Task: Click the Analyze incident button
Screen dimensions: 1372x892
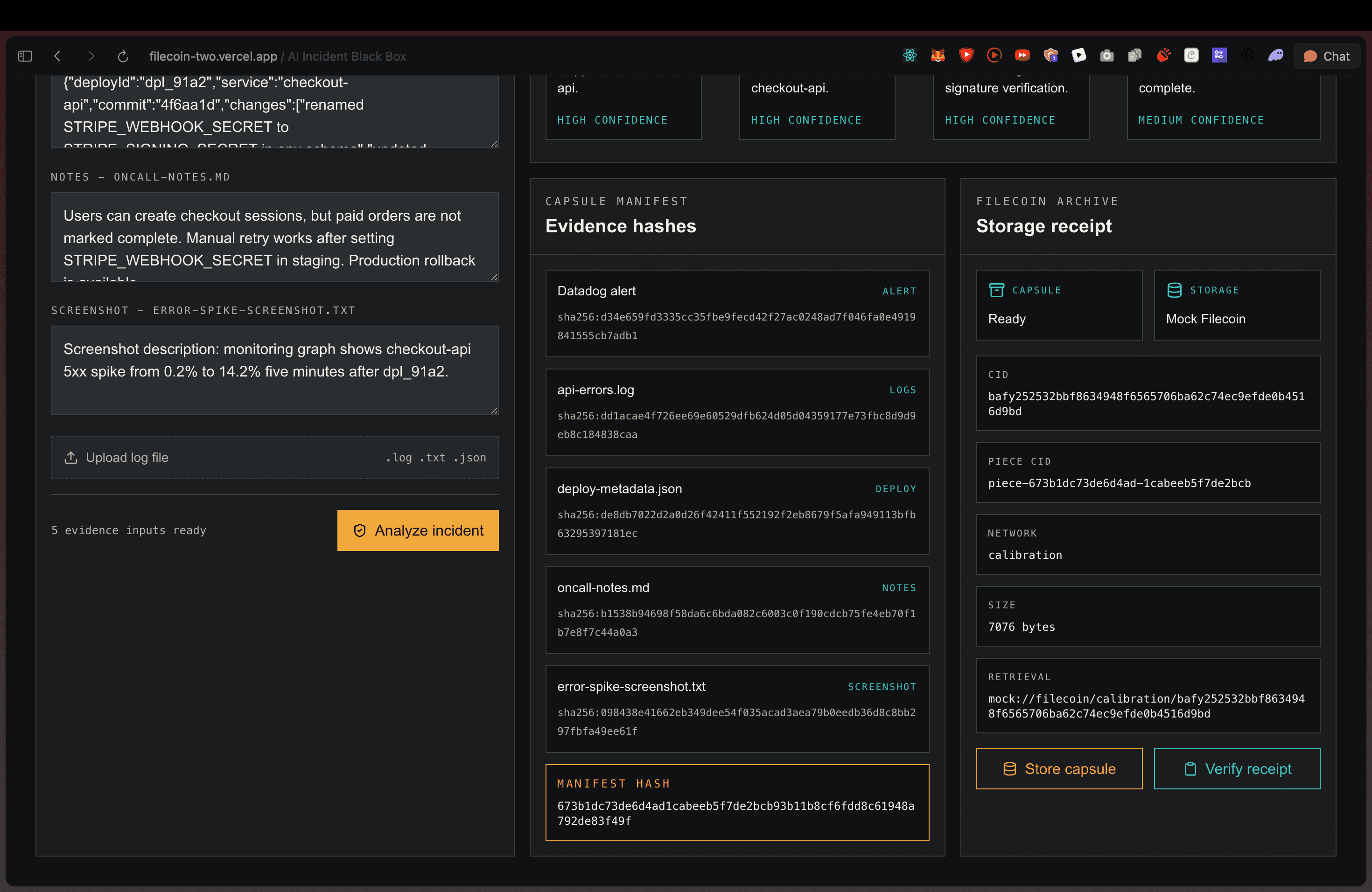Action: 418,530
